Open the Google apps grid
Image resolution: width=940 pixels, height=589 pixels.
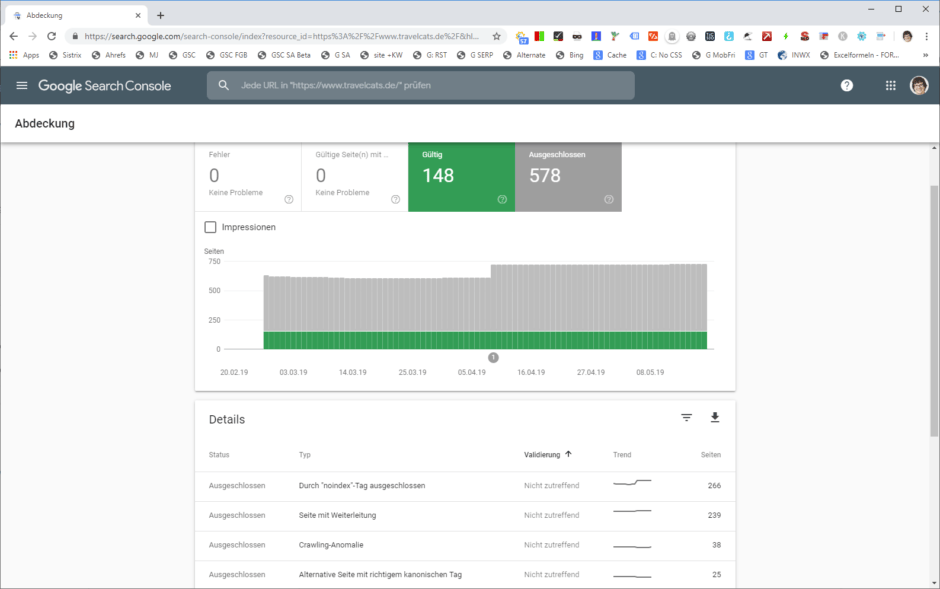890,86
